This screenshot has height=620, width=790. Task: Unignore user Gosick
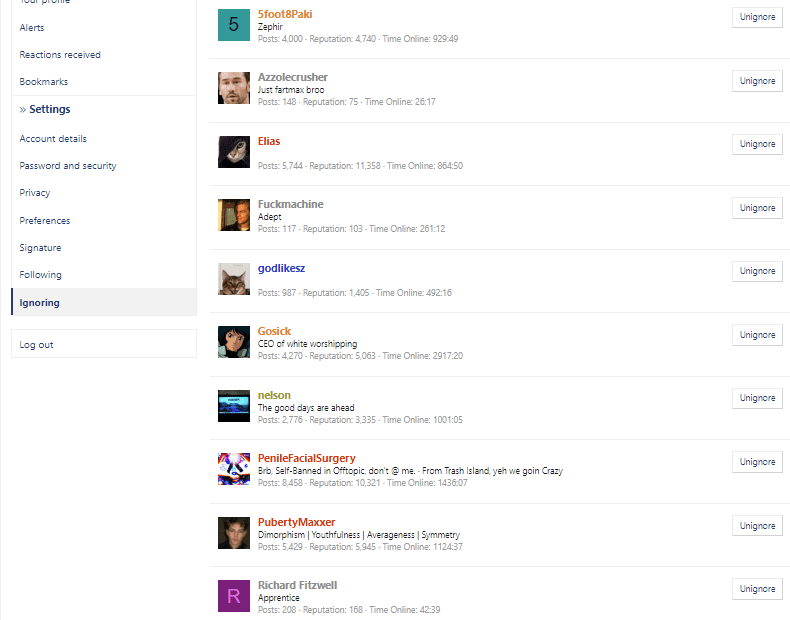(757, 335)
